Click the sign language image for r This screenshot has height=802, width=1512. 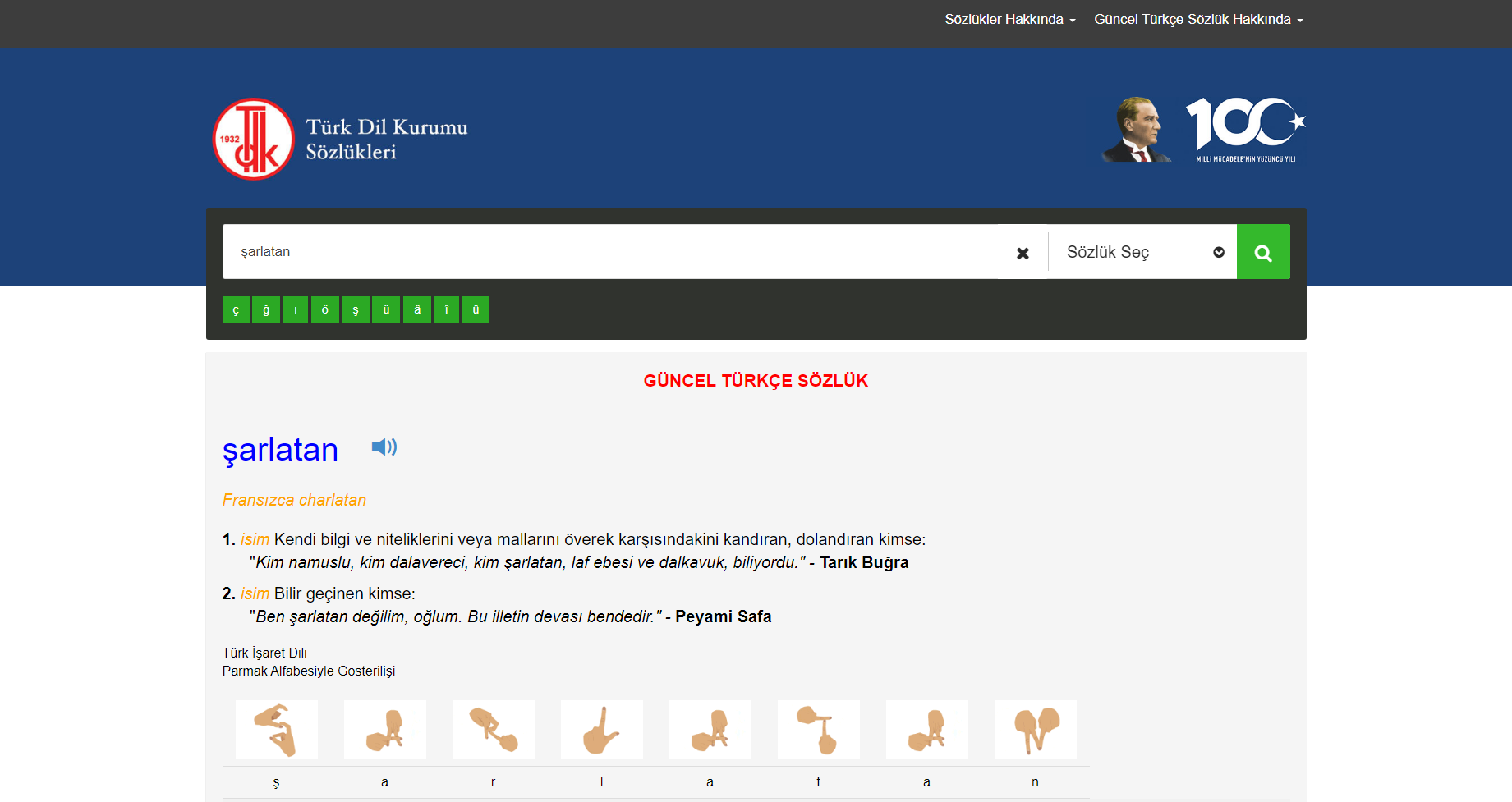494,730
